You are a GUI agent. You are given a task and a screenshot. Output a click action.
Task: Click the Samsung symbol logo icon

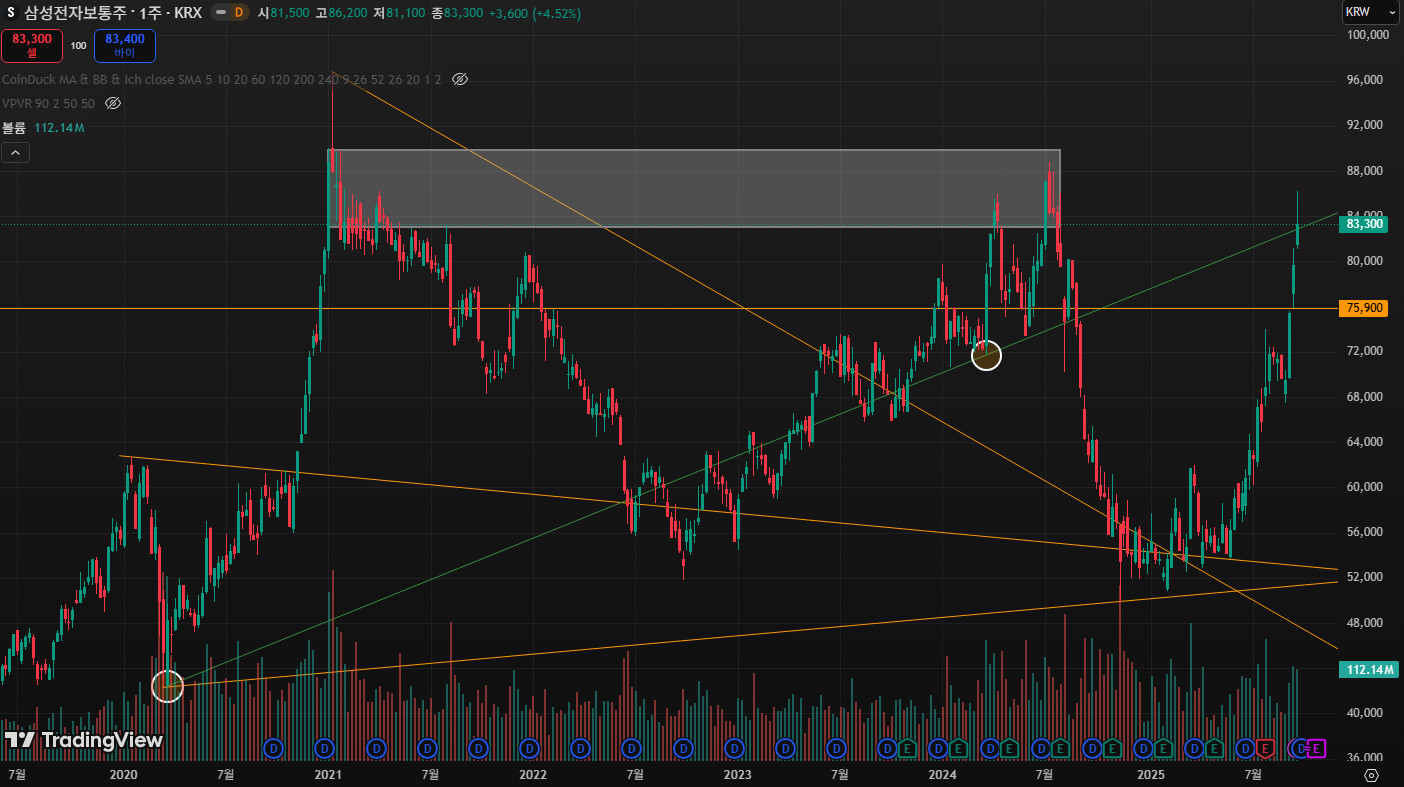11,13
